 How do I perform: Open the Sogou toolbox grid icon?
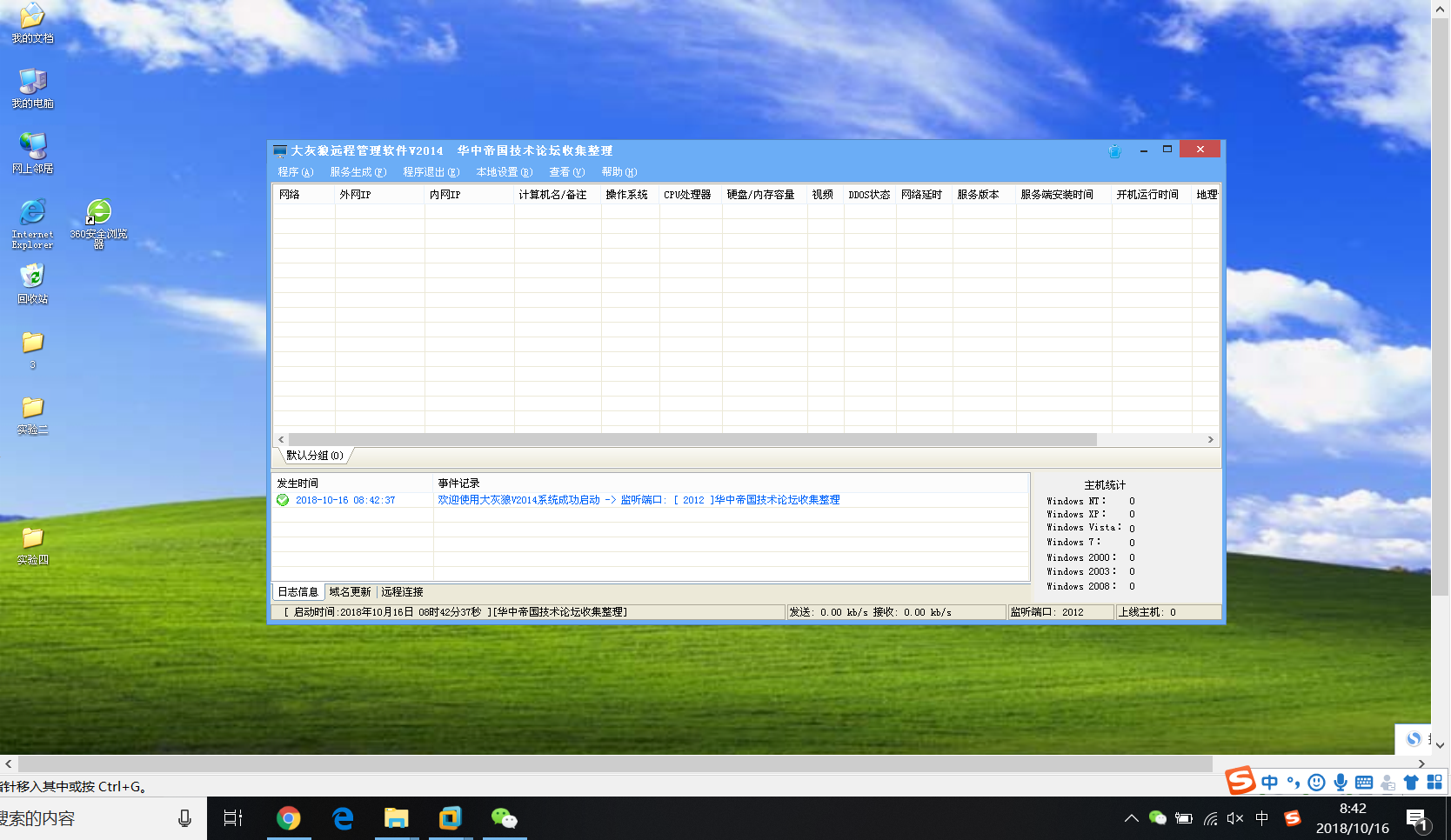1434,783
